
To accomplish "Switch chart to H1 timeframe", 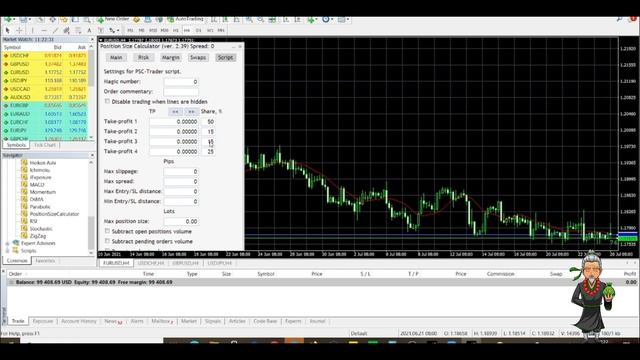I will (176, 30).
